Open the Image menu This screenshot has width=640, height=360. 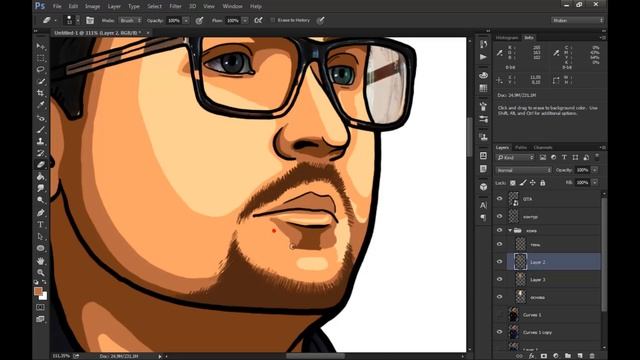[92, 6]
